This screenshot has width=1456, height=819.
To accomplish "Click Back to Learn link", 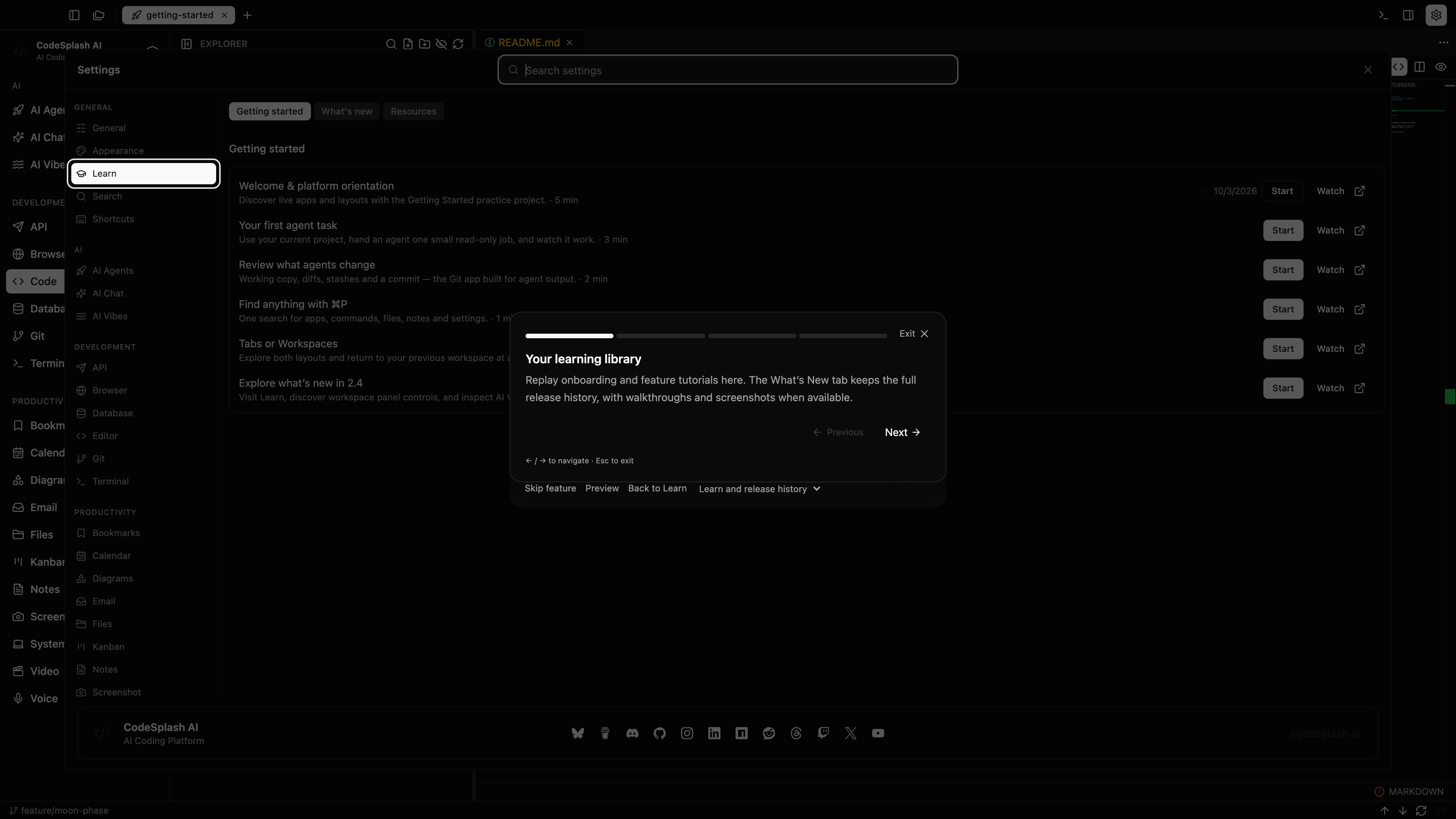I will click(x=657, y=488).
